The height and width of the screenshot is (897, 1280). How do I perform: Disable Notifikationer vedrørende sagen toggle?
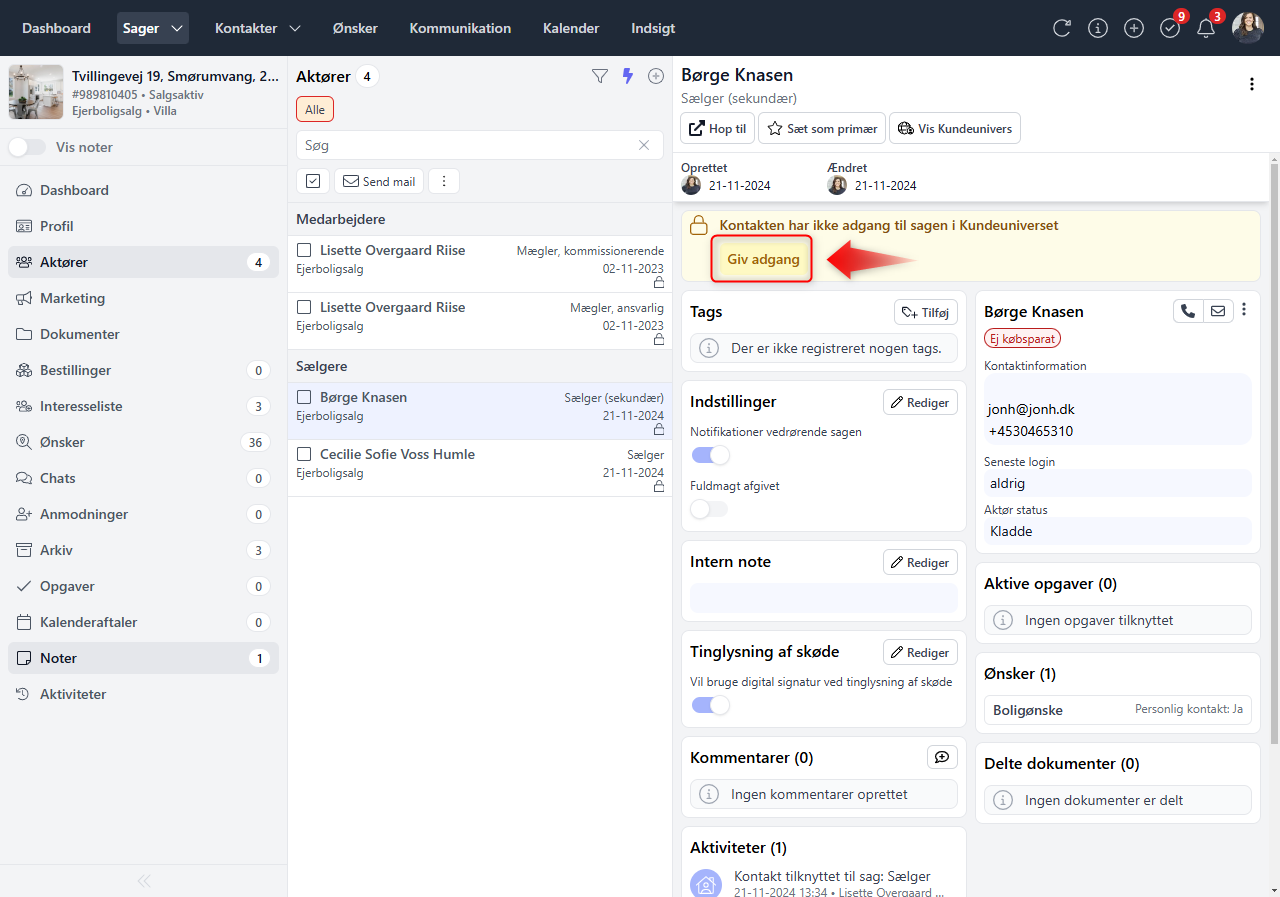pyautogui.click(x=710, y=456)
